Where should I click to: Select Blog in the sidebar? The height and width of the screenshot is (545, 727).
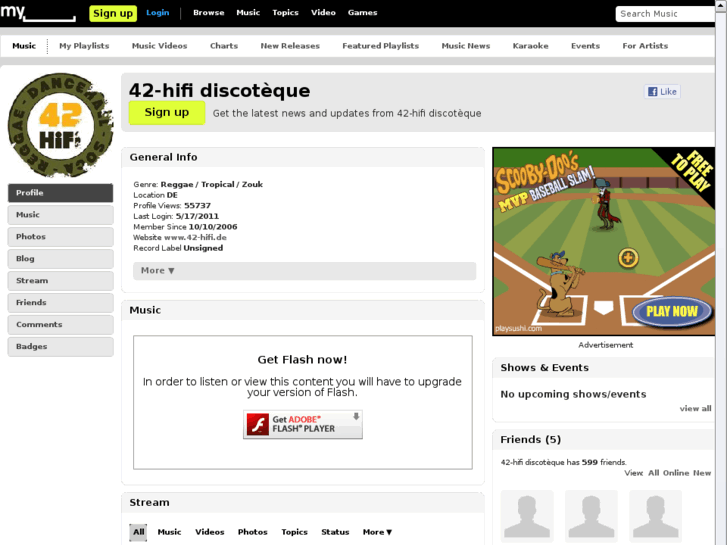[60, 259]
